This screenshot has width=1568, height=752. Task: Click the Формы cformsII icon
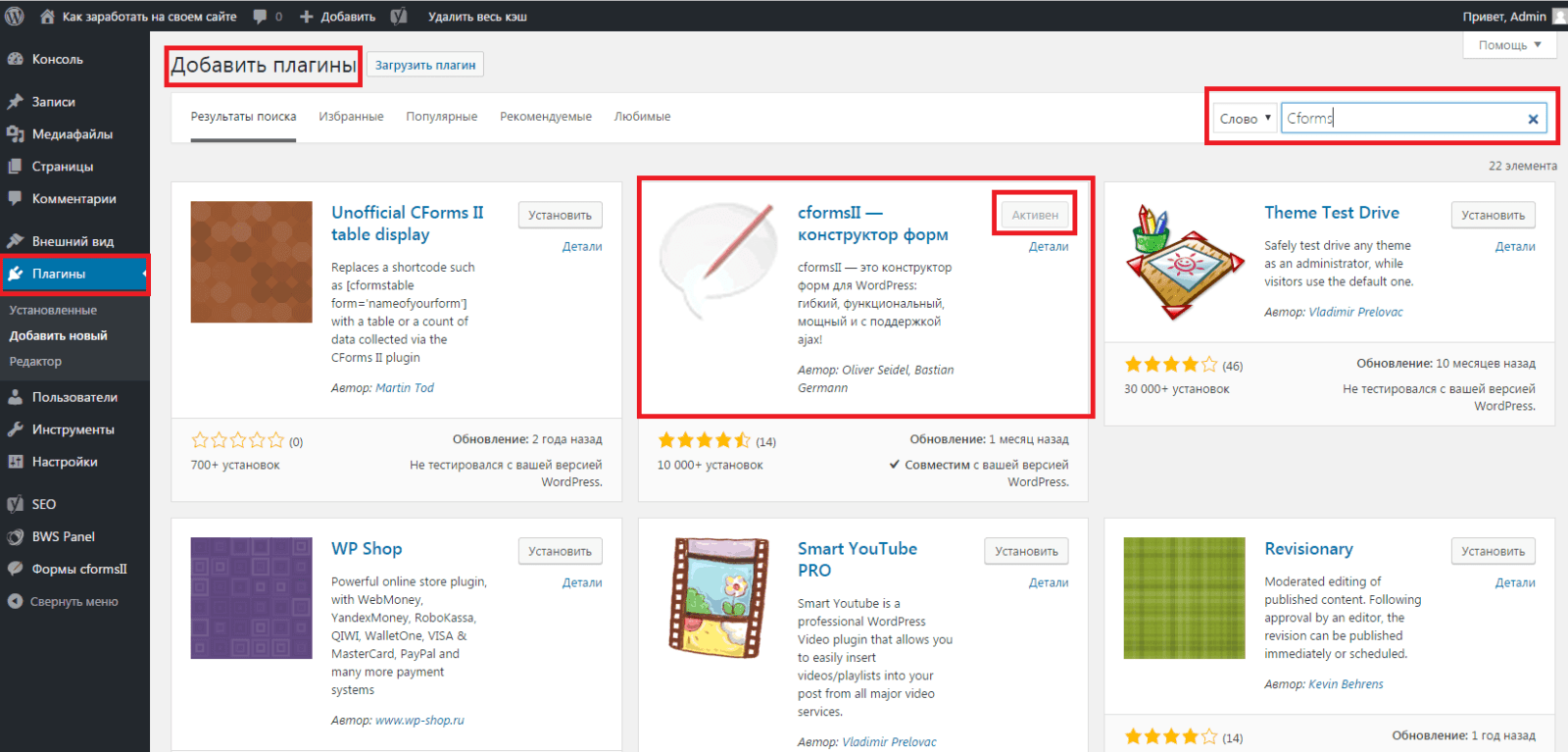pyautogui.click(x=15, y=569)
